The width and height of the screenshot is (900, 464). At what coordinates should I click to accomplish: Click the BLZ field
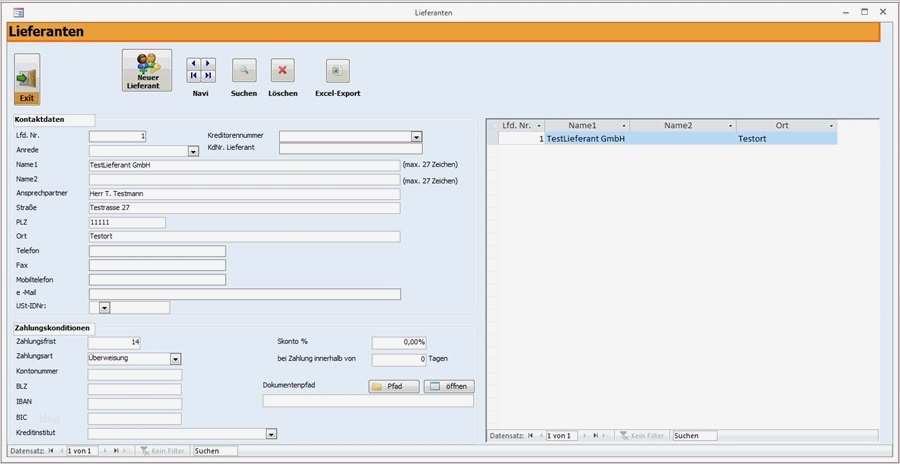coord(135,389)
